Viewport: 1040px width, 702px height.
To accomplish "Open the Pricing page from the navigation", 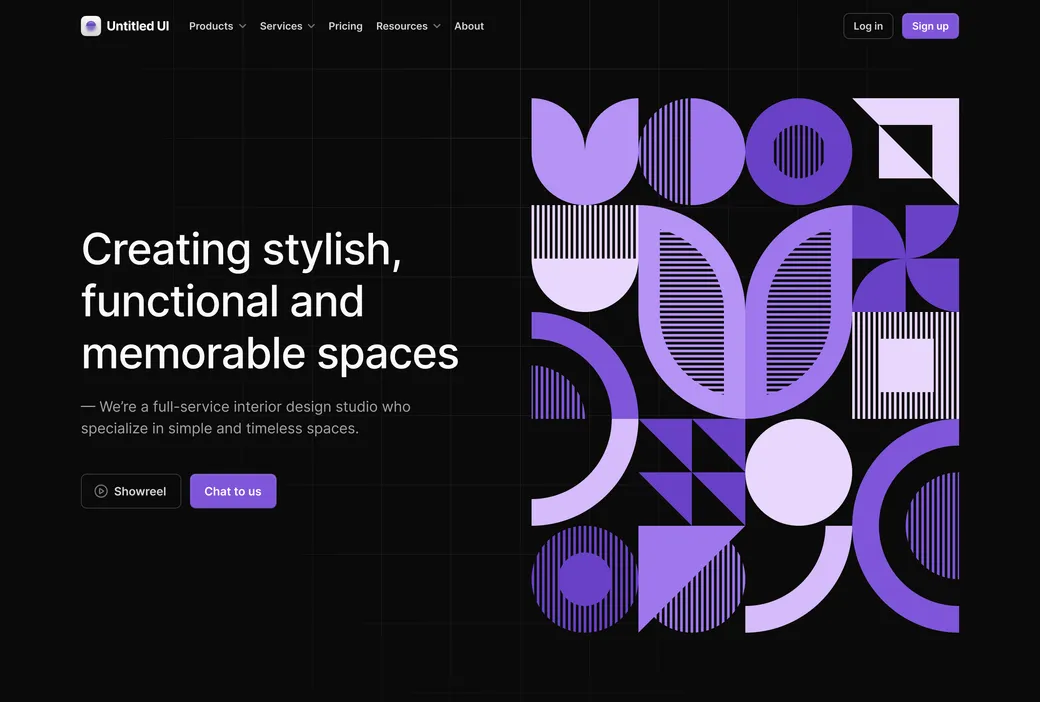I will pos(345,25).
